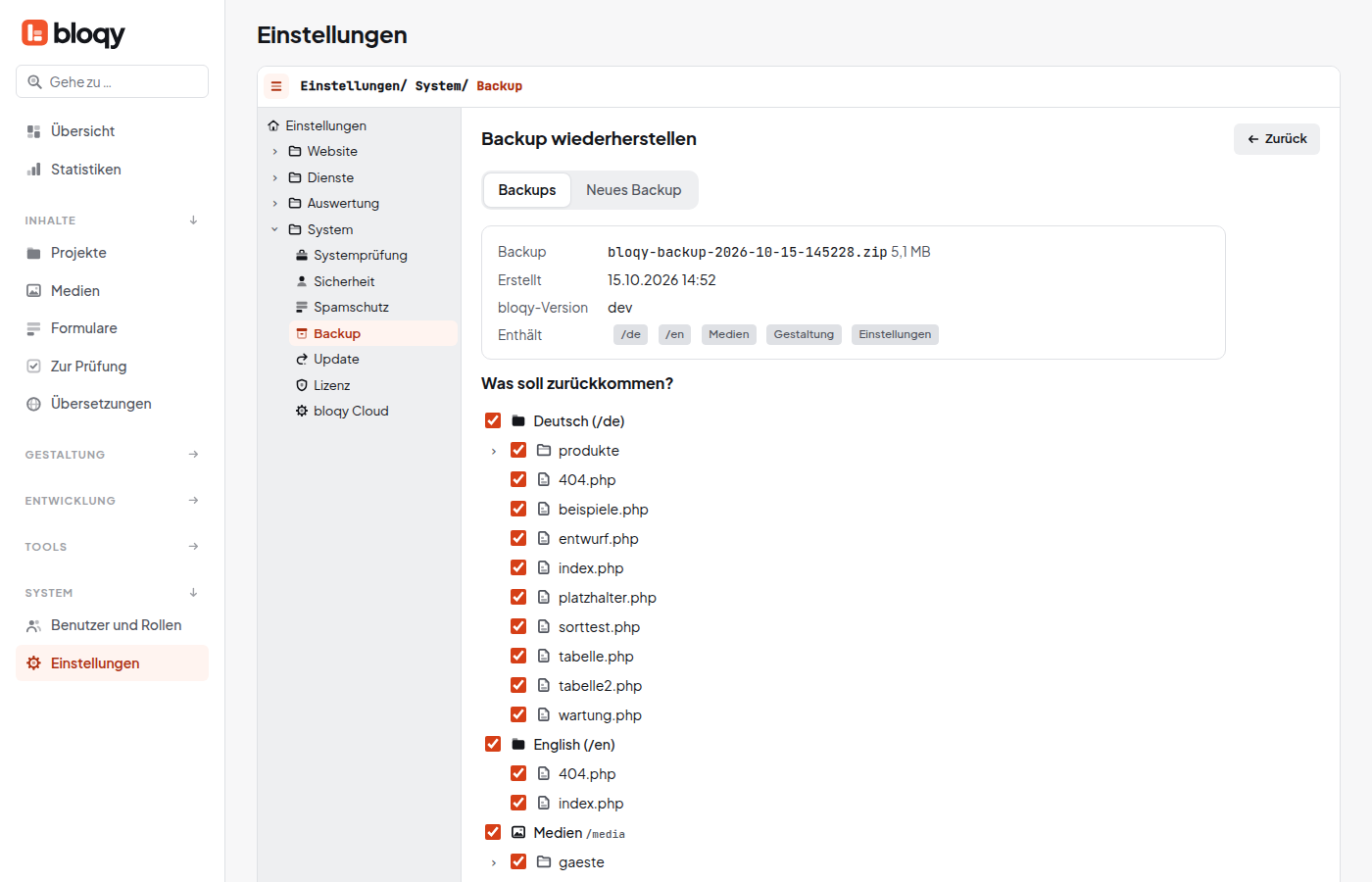Uncheck the English (/en) checkbox
Screen dimensions: 1372x882
[493, 745]
